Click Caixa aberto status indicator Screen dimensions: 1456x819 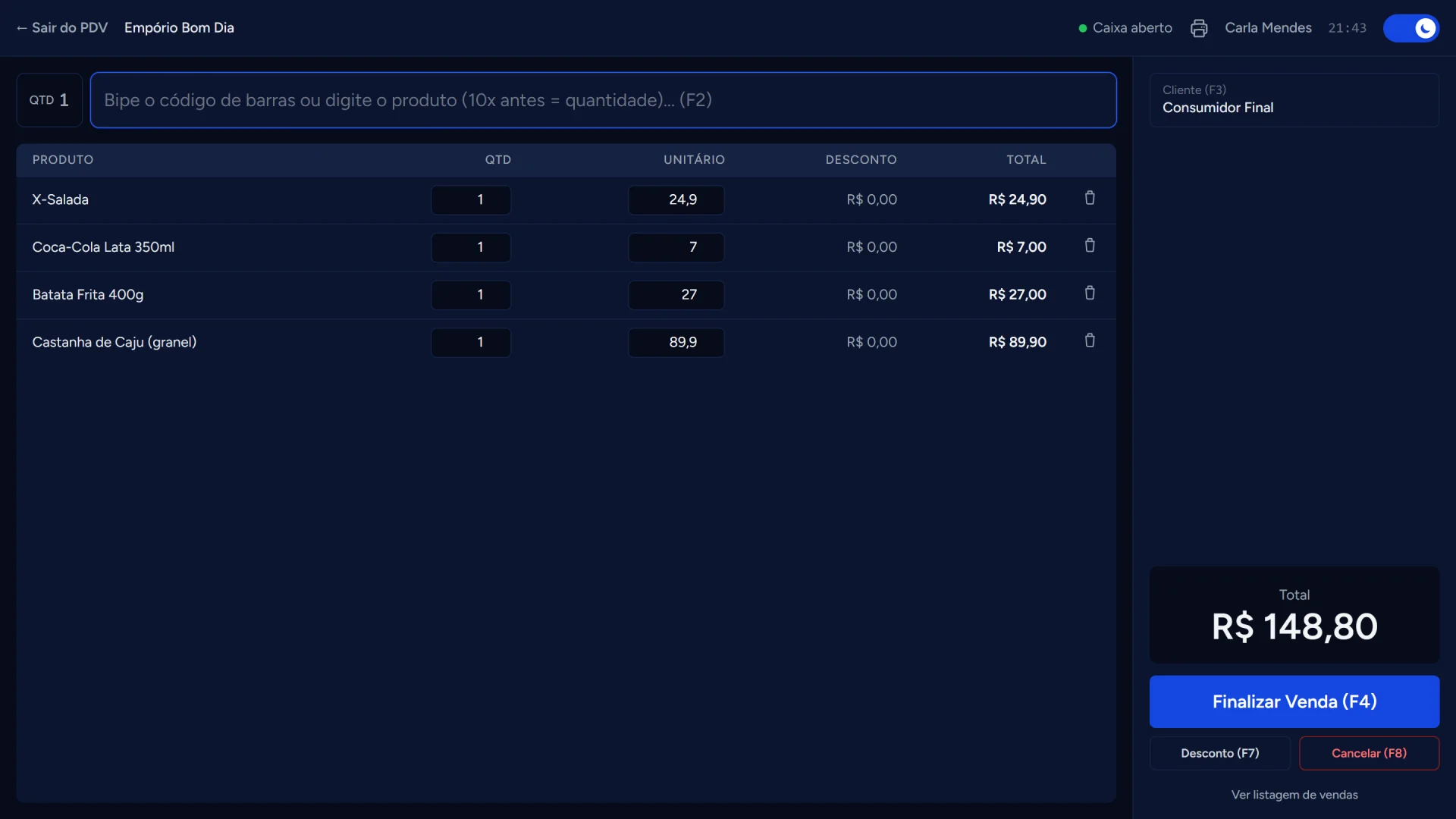click(x=1125, y=28)
